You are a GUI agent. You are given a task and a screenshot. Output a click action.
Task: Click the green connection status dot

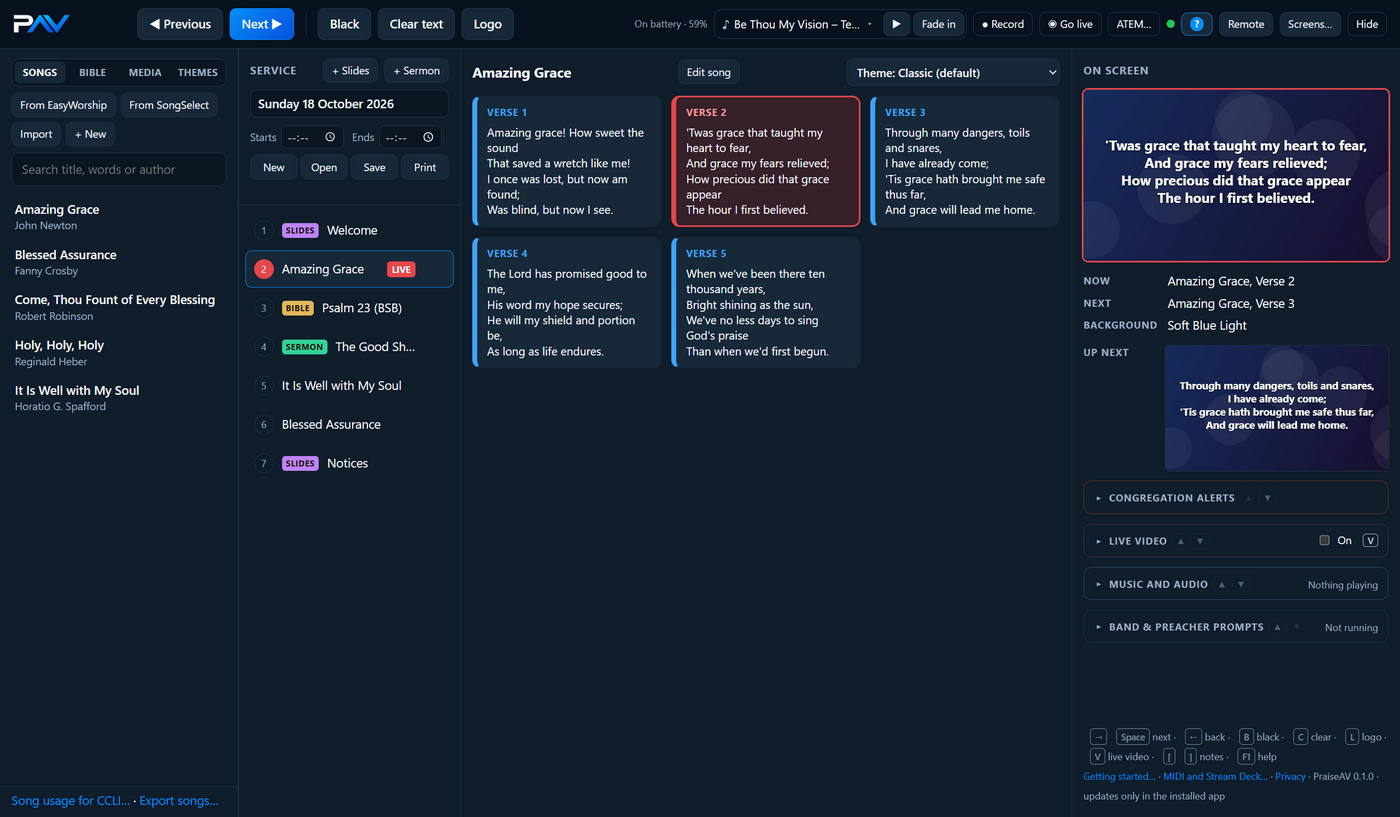point(1170,24)
